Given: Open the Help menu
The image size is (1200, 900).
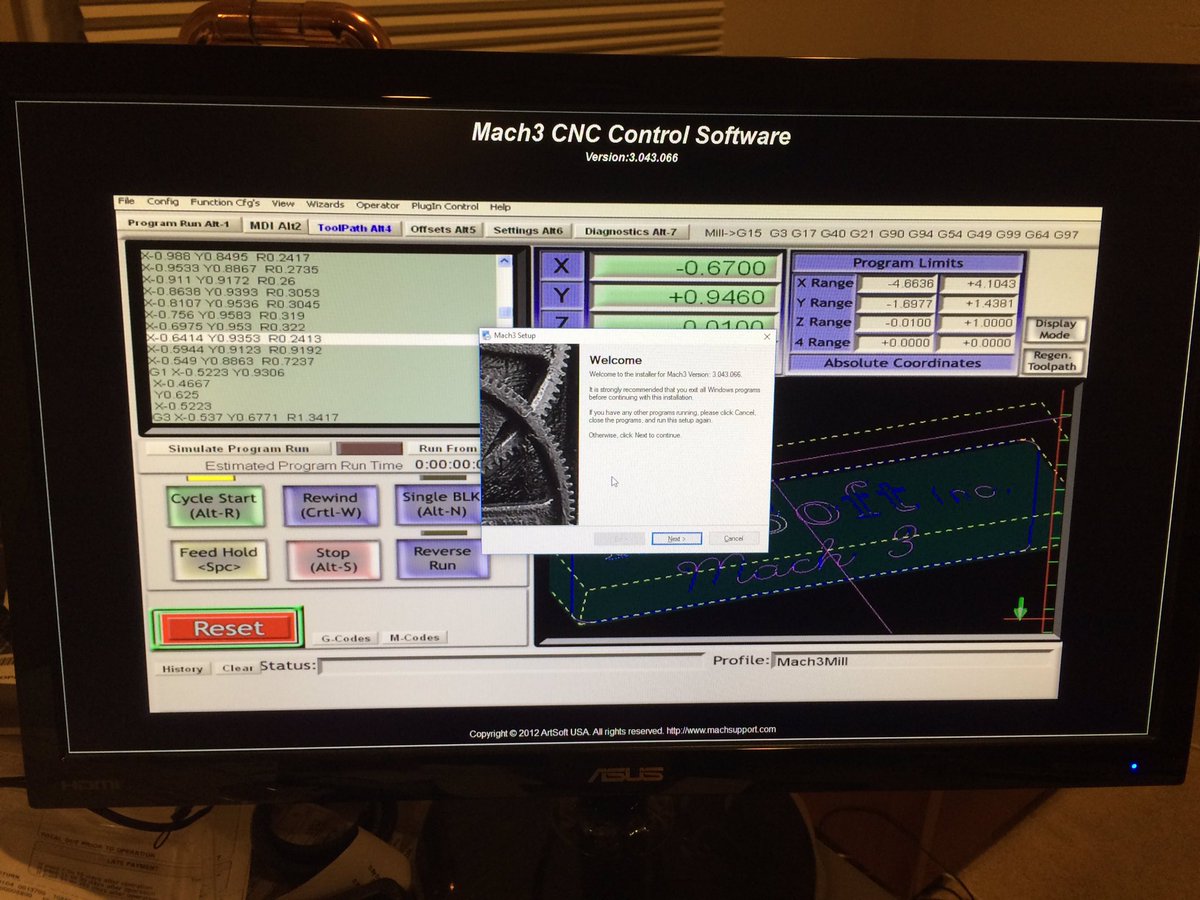Looking at the screenshot, I should point(500,207).
